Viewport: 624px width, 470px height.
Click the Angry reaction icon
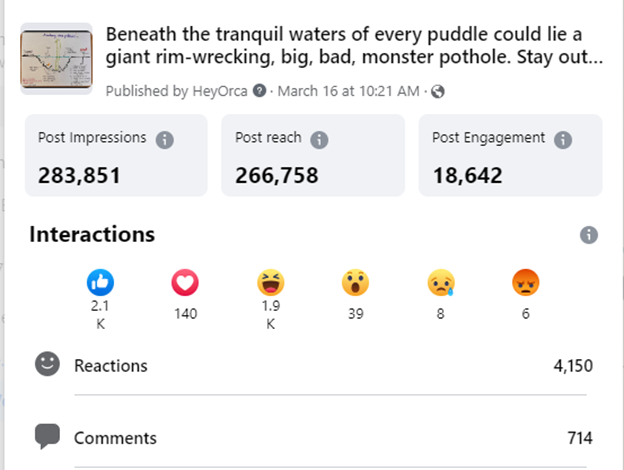pyautogui.click(x=525, y=284)
